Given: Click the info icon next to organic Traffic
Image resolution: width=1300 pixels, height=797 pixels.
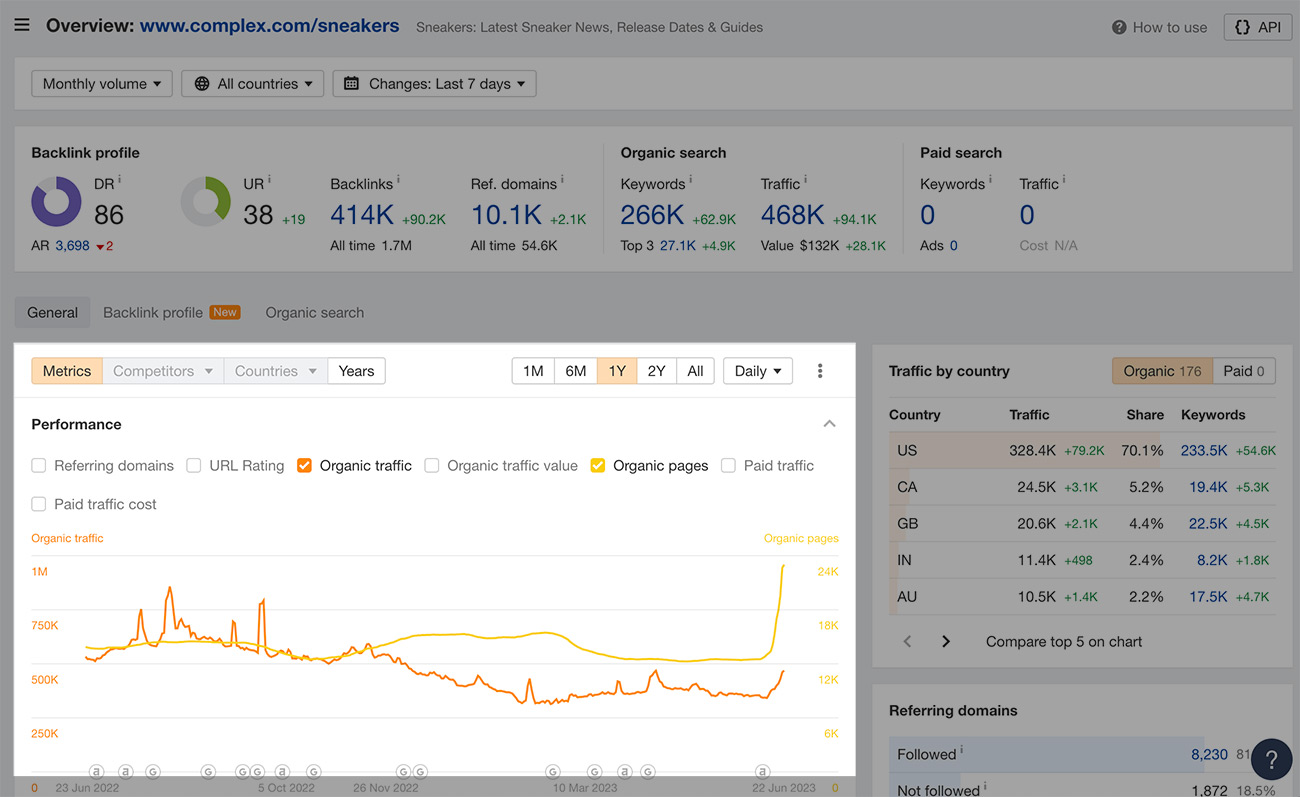Looking at the screenshot, I should click(805, 180).
